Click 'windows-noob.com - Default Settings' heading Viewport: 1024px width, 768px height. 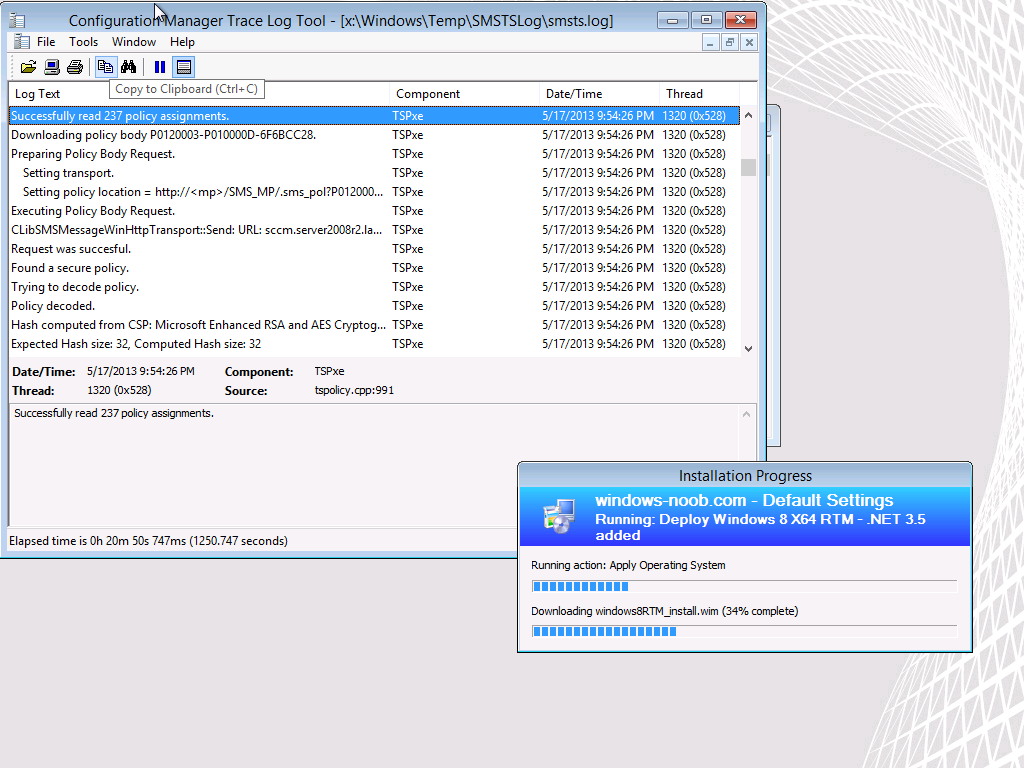744,500
